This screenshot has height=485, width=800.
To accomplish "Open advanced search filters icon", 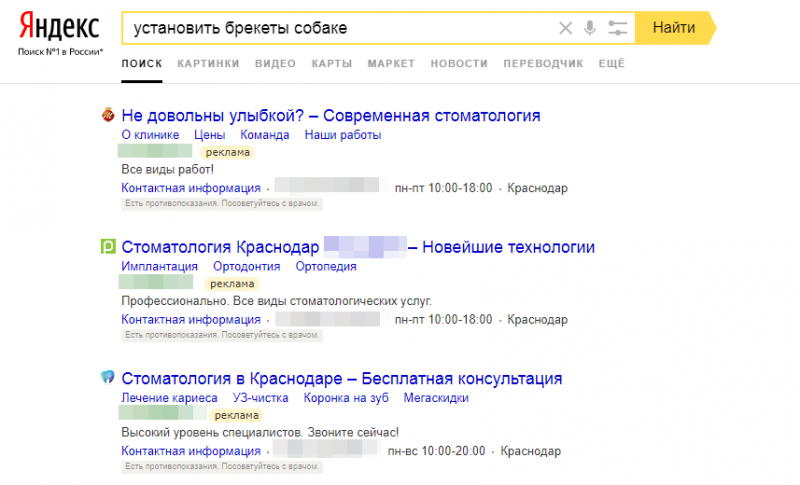I will pyautogui.click(x=617, y=28).
